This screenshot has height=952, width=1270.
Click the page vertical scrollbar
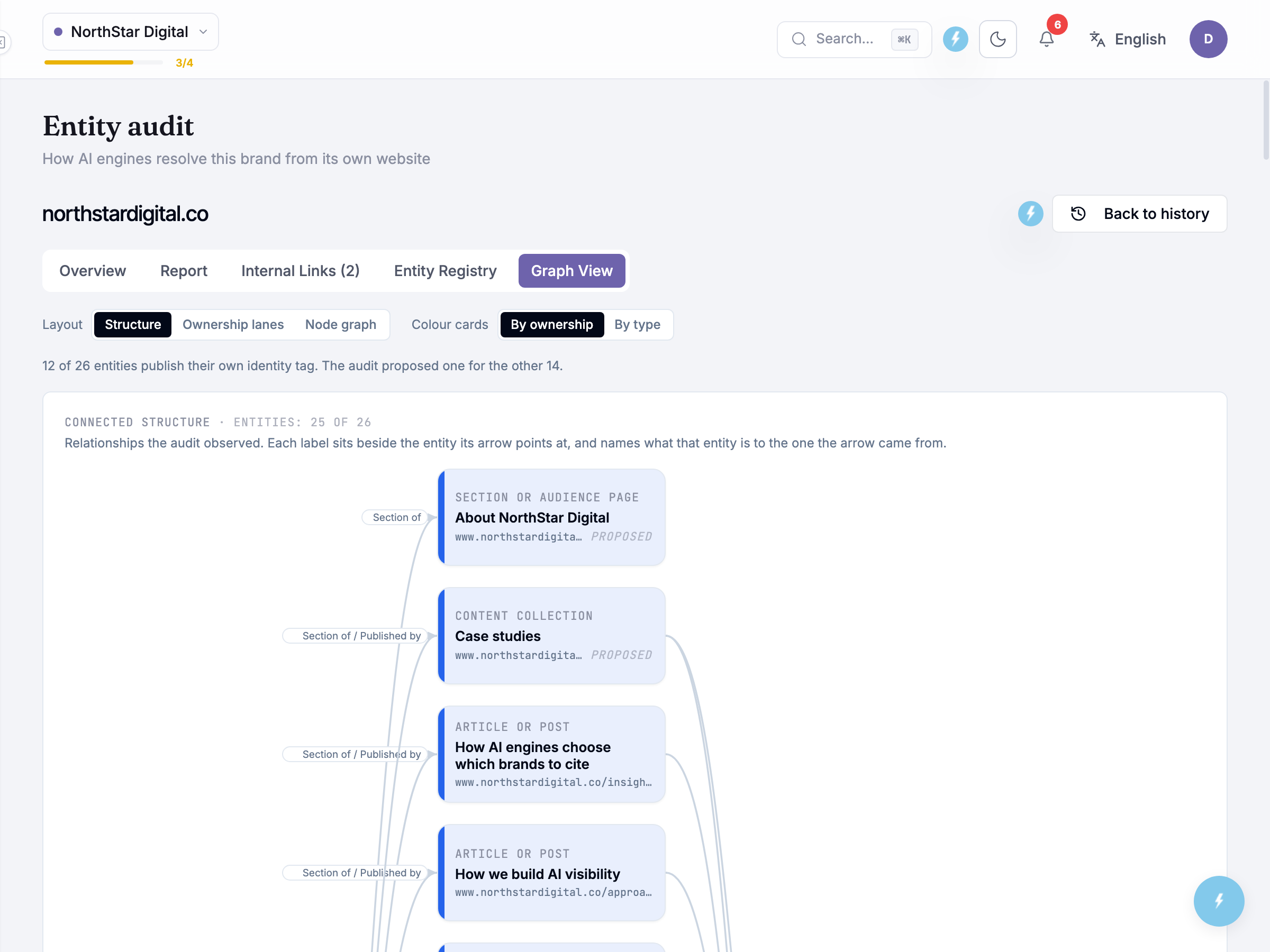coord(1265,121)
